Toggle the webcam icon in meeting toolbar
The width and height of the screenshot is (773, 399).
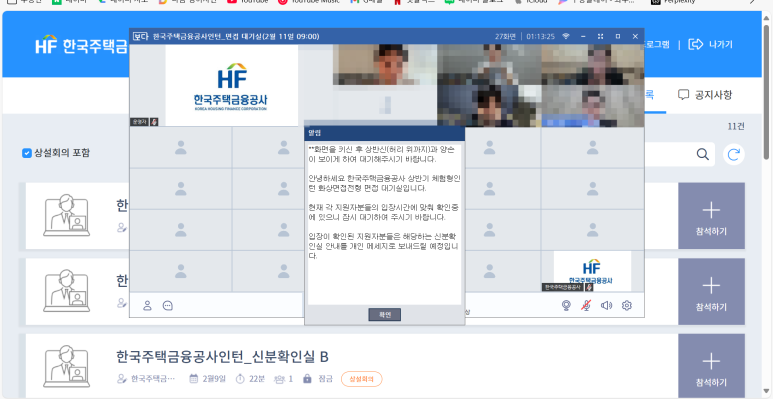pyautogui.click(x=566, y=305)
